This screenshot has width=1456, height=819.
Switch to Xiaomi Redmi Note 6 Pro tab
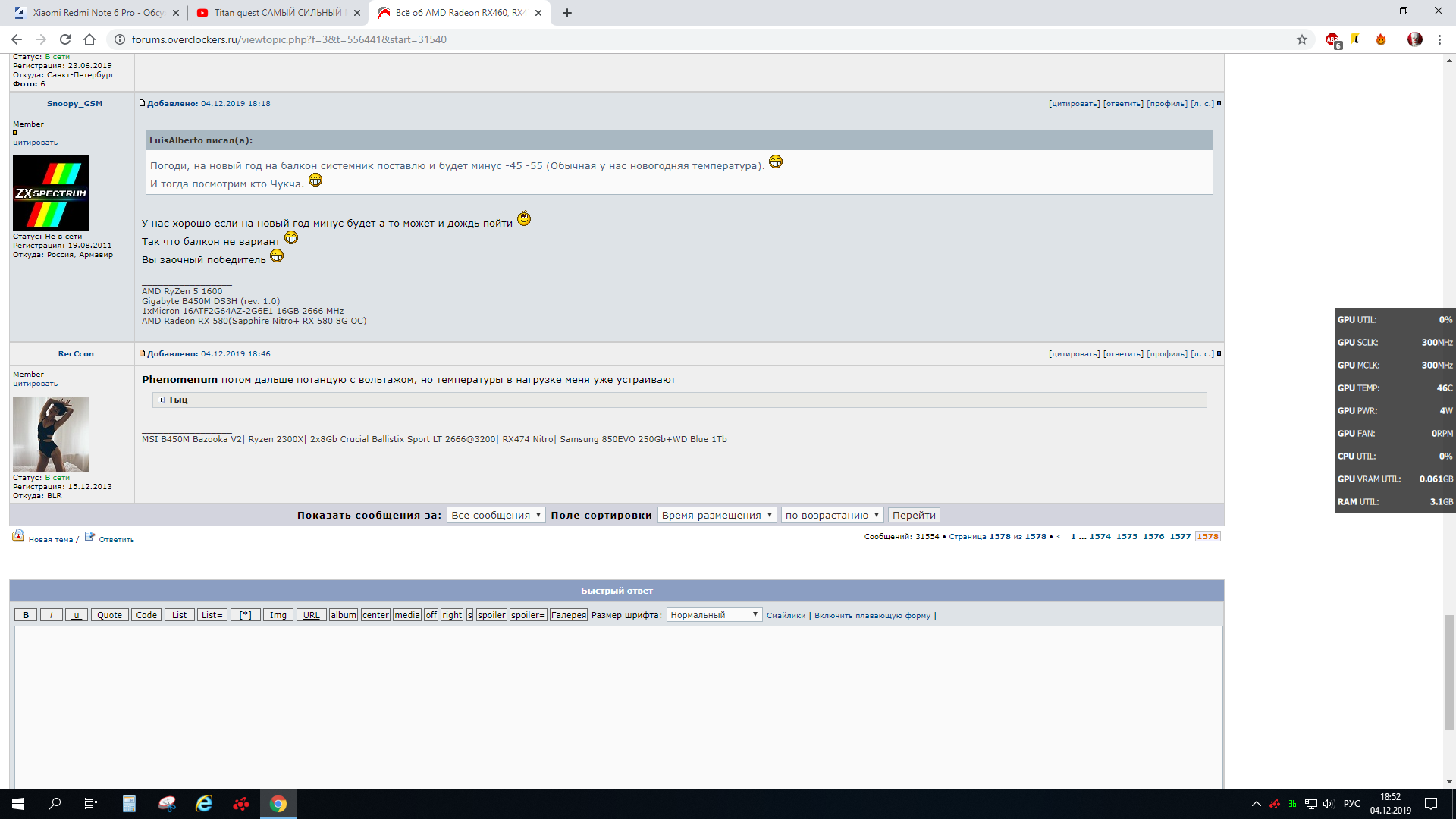(x=97, y=13)
